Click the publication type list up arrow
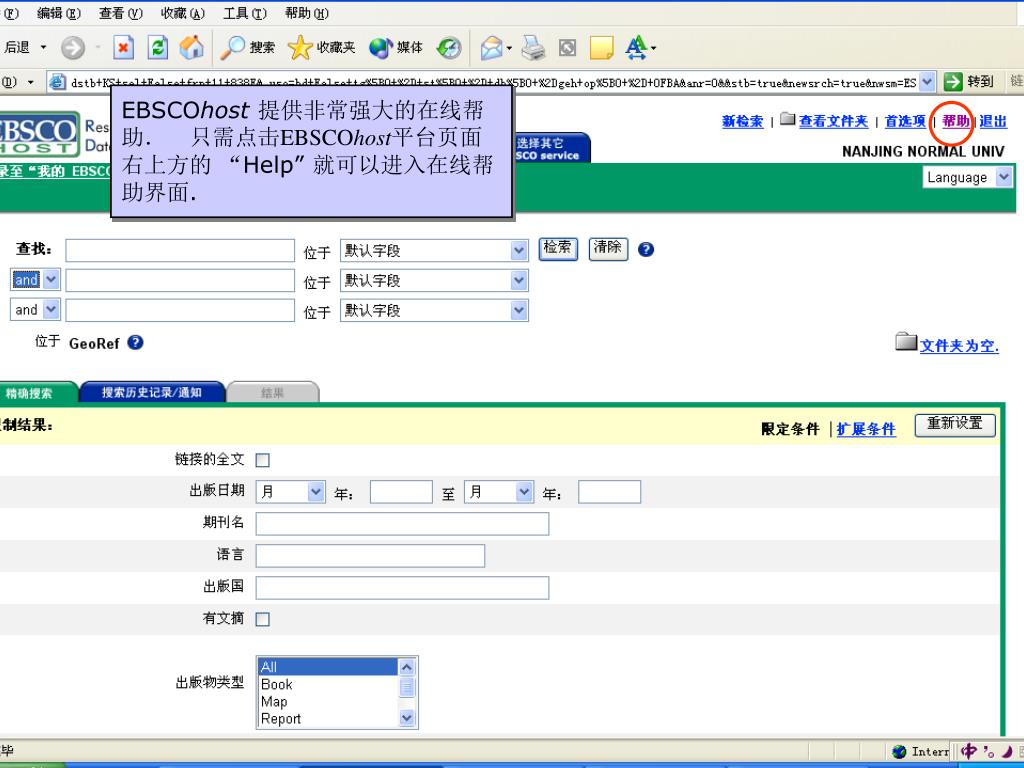1024x768 pixels. coord(406,667)
